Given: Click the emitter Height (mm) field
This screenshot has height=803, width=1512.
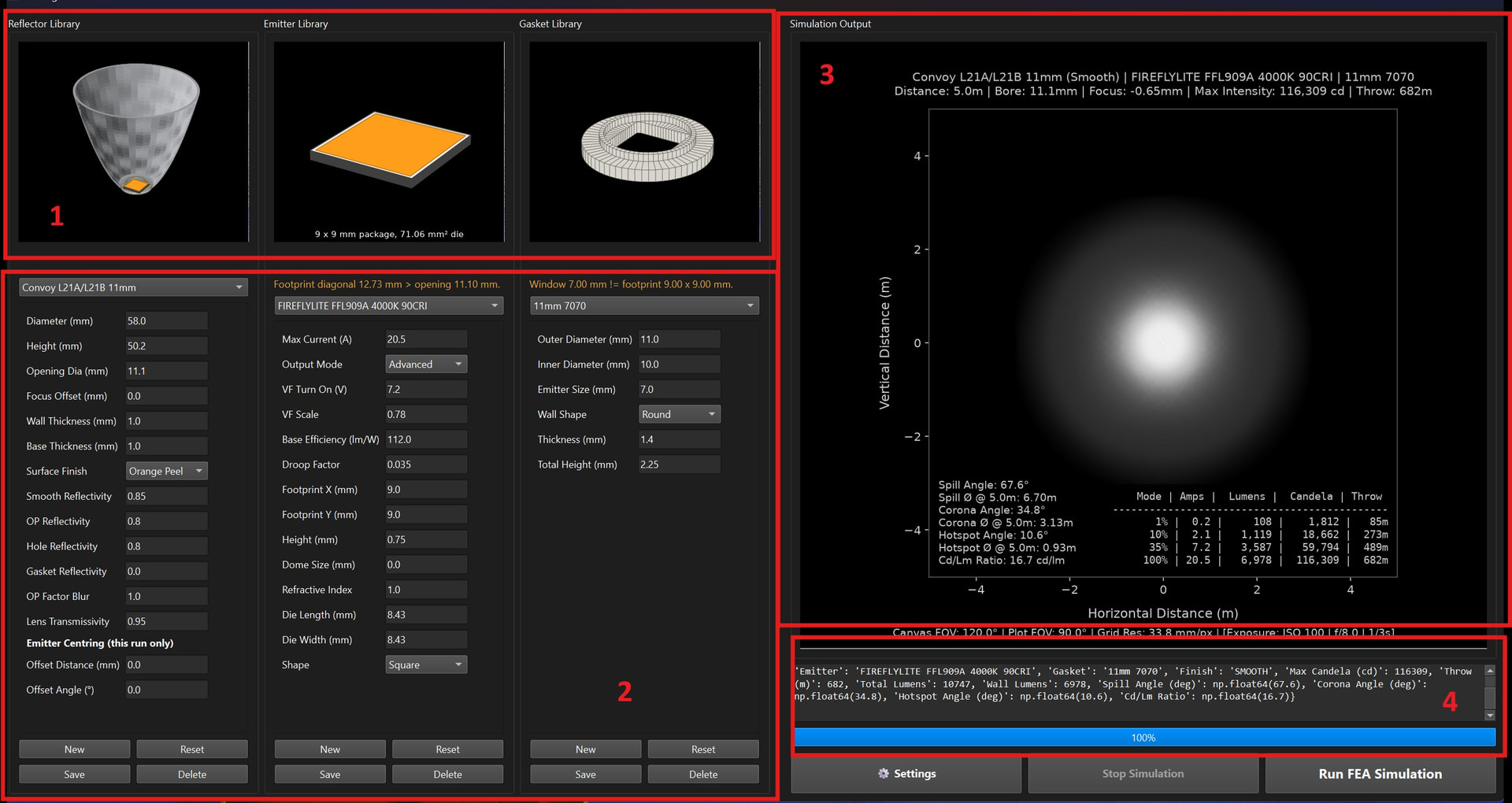Looking at the screenshot, I should pyautogui.click(x=426, y=540).
